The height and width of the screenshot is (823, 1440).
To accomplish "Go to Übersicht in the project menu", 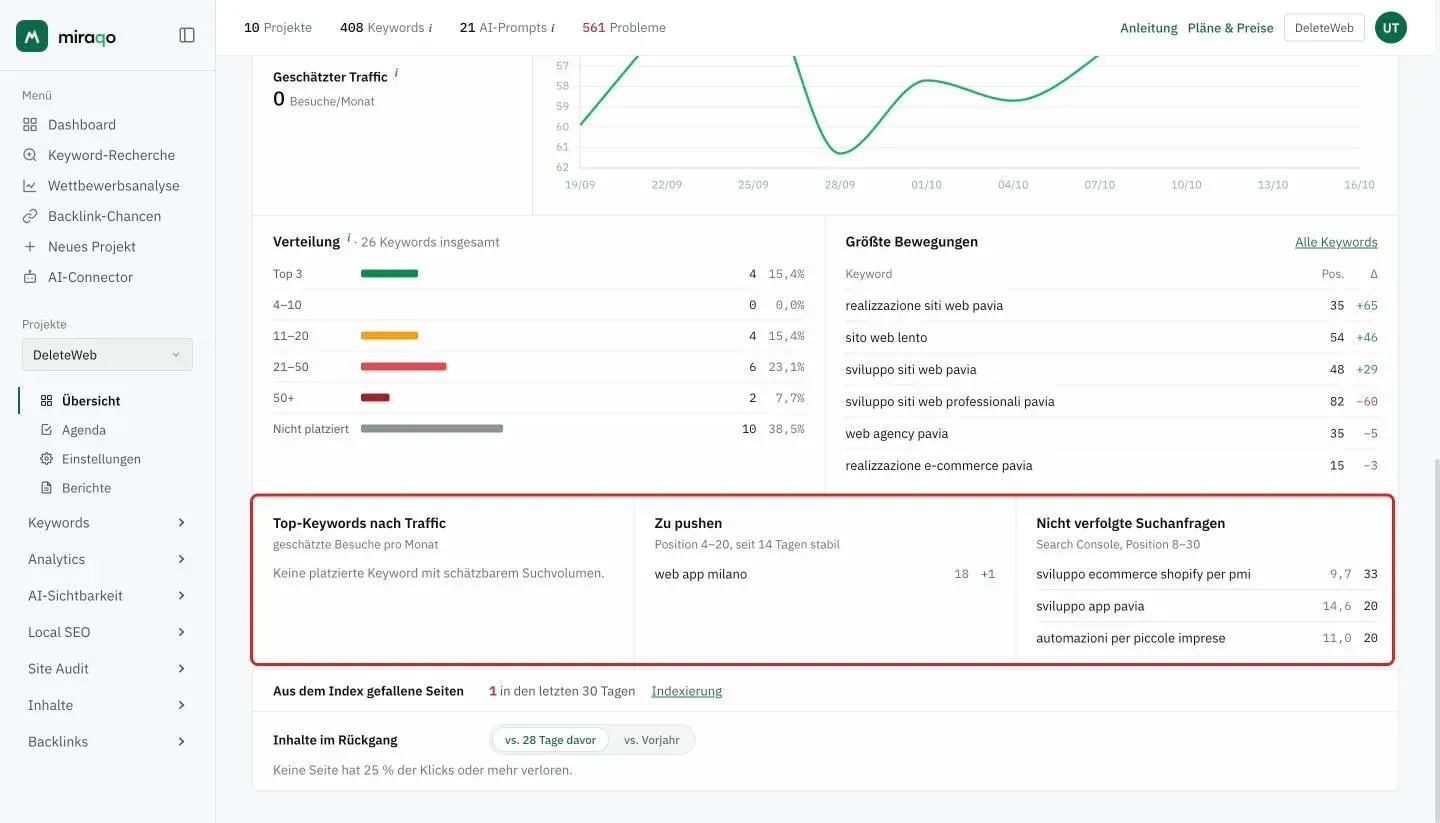I will pyautogui.click(x=91, y=401).
